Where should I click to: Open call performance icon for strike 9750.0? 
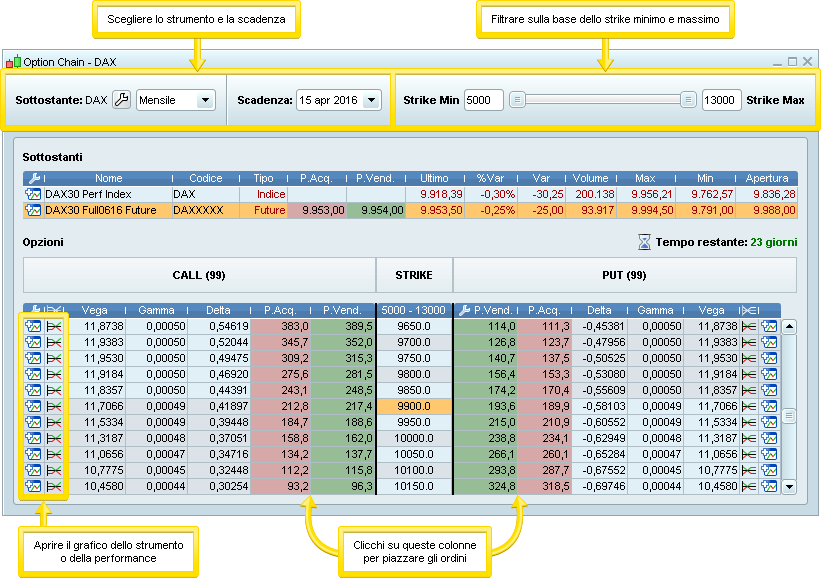coord(54,358)
